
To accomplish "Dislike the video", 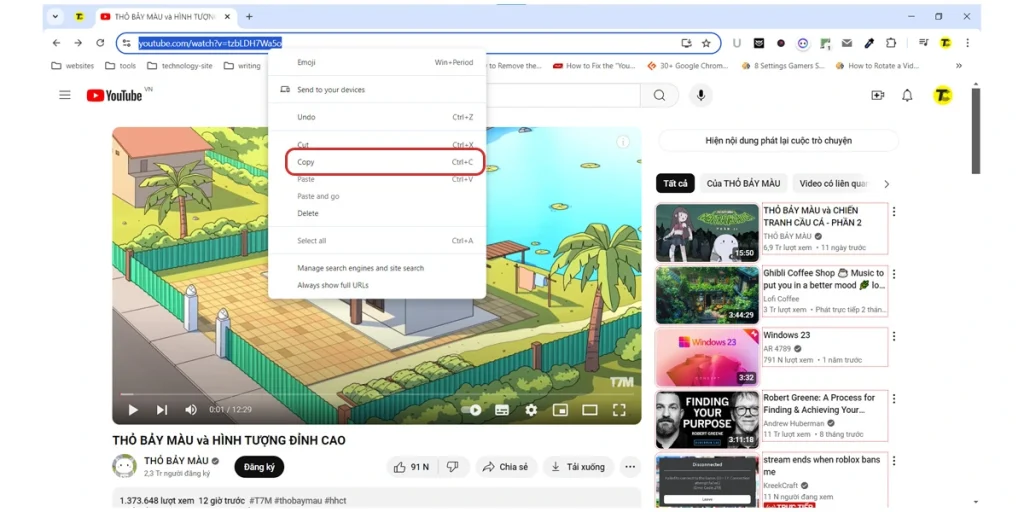I will point(452,467).
